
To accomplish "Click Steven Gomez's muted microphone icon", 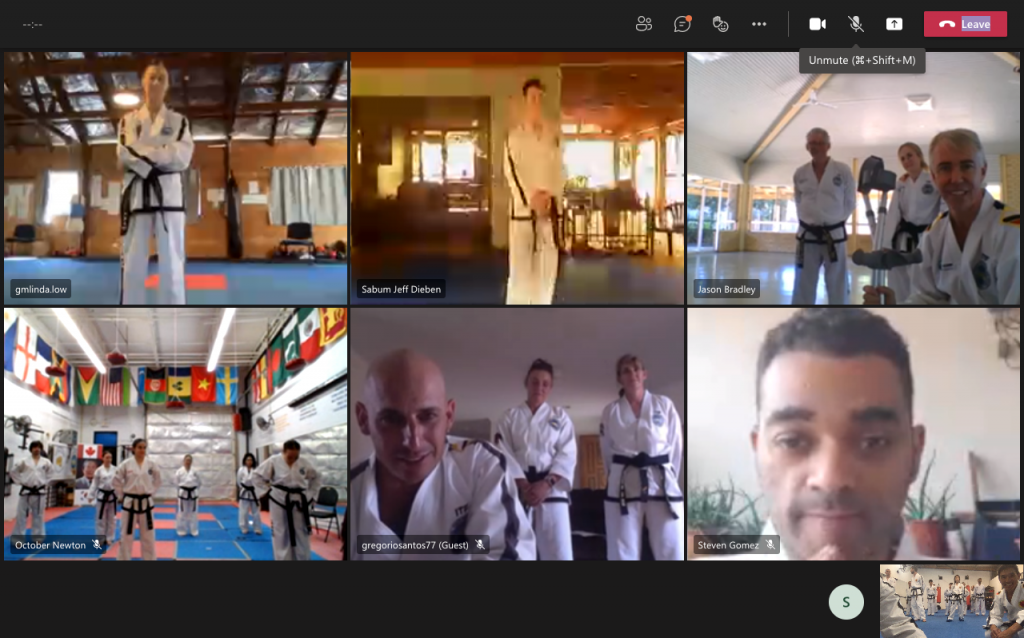I will pos(770,545).
